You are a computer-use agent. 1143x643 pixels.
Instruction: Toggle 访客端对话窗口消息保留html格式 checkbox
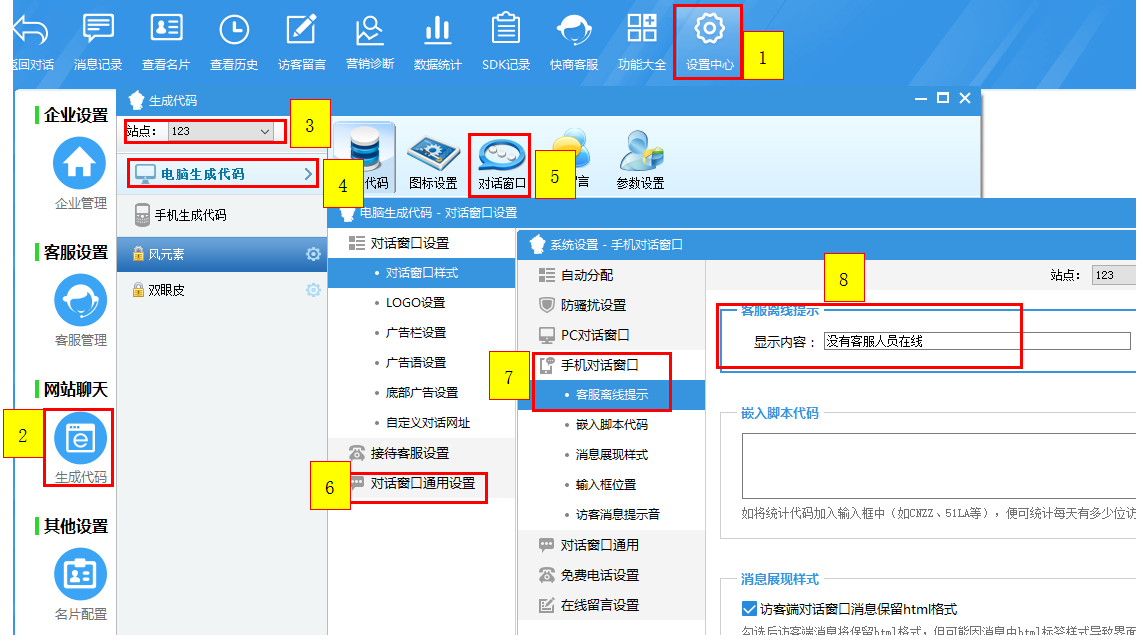[749, 609]
